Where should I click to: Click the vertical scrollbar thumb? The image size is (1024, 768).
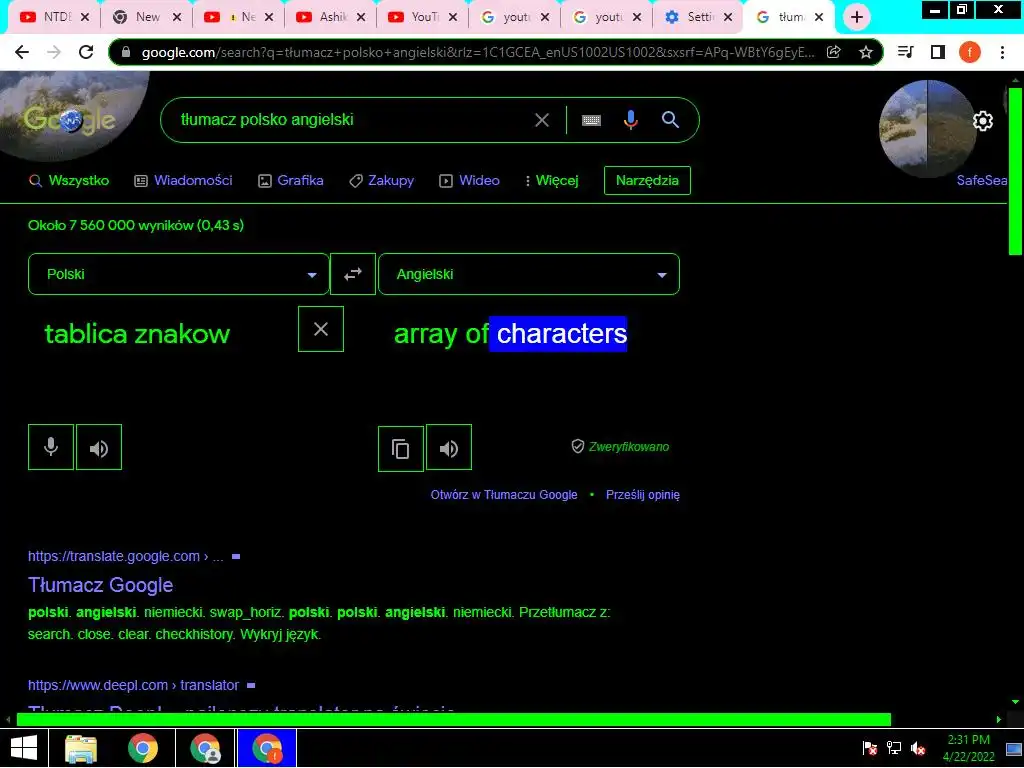pyautogui.click(x=1015, y=171)
